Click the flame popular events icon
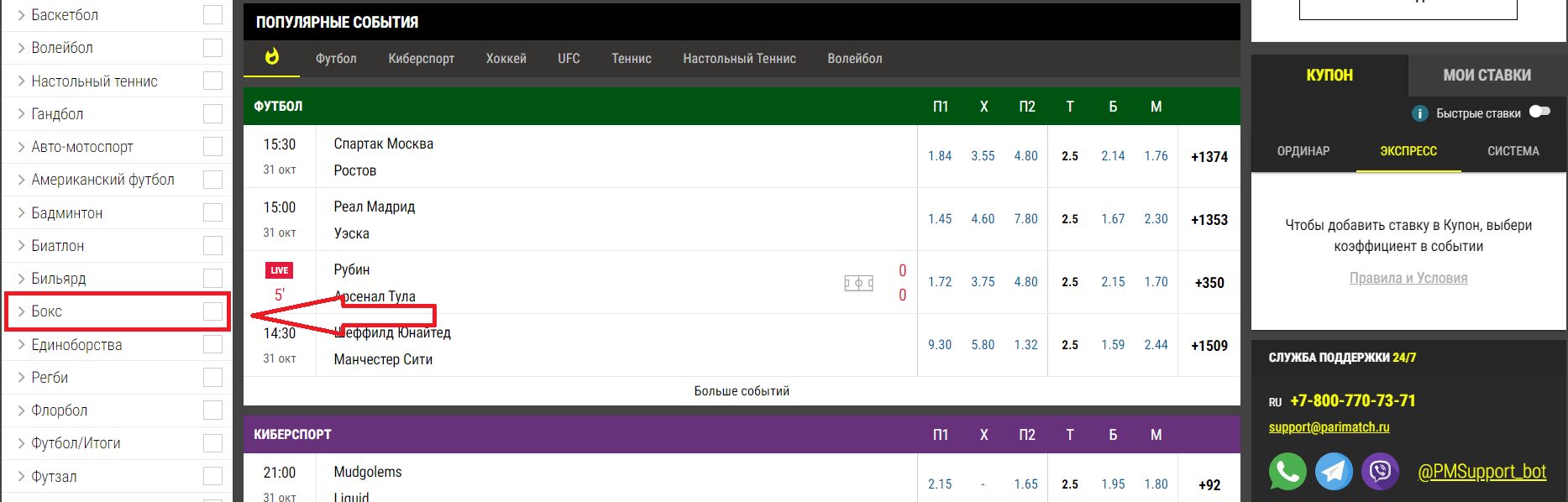 (271, 57)
